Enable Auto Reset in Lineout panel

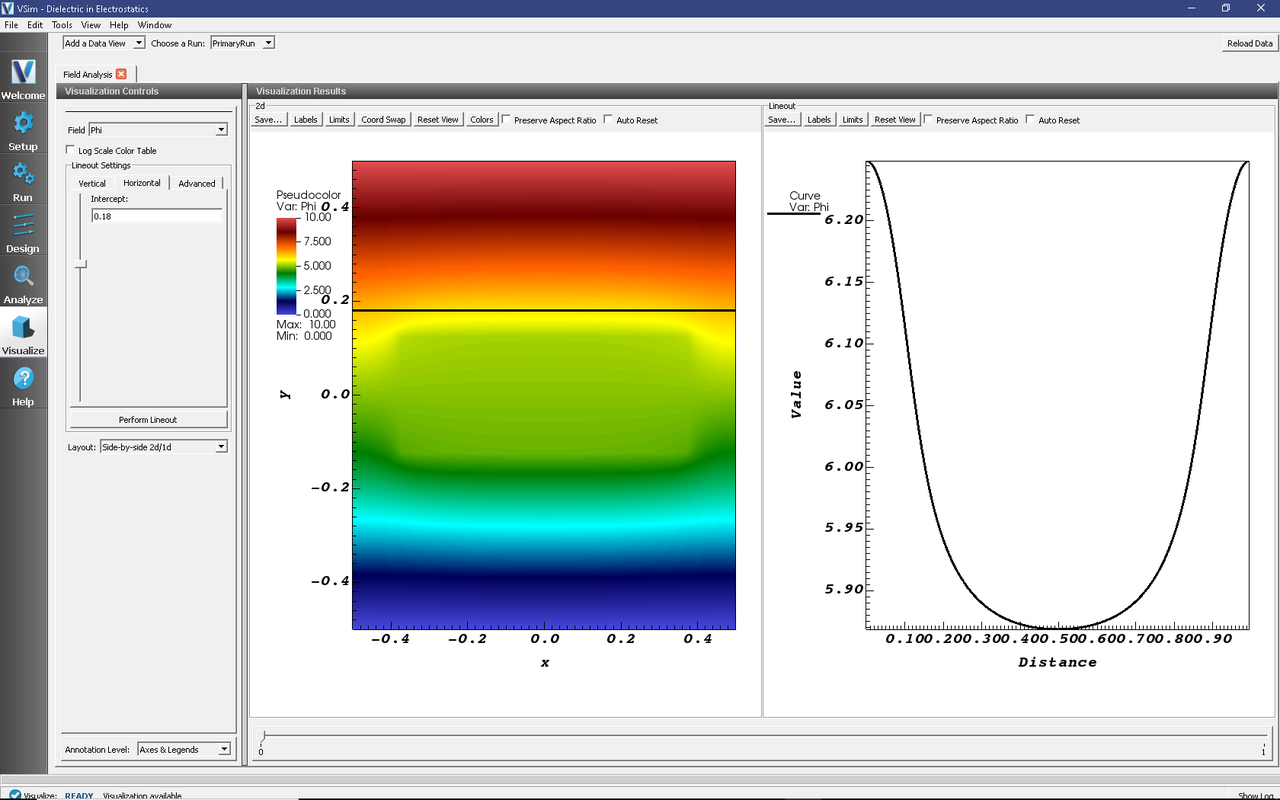[1030, 120]
